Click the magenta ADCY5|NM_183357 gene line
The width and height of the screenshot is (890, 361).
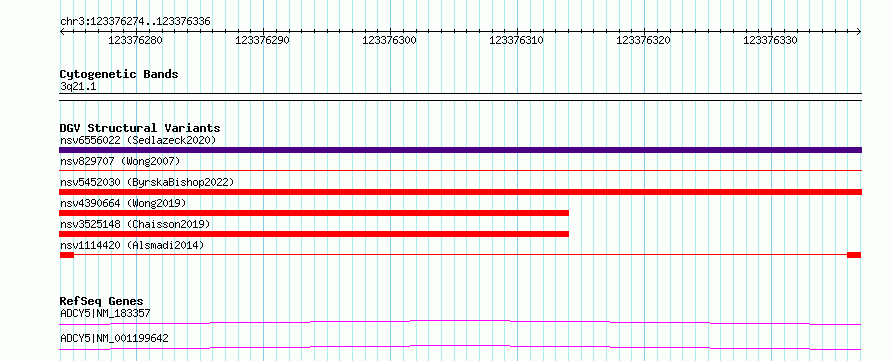click(x=461, y=322)
